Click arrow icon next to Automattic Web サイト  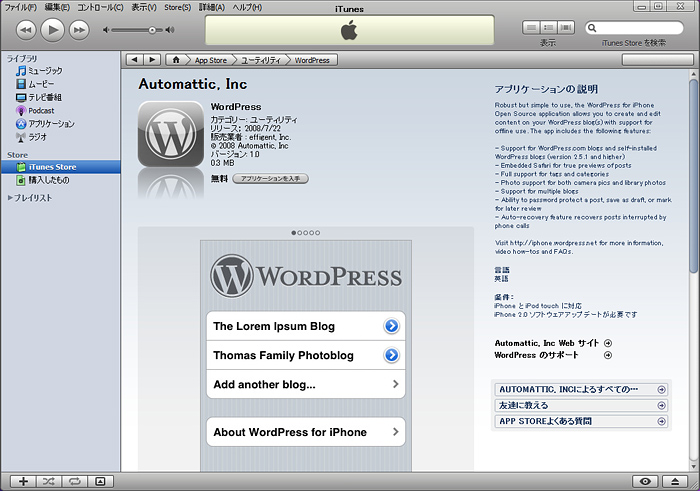pos(608,343)
